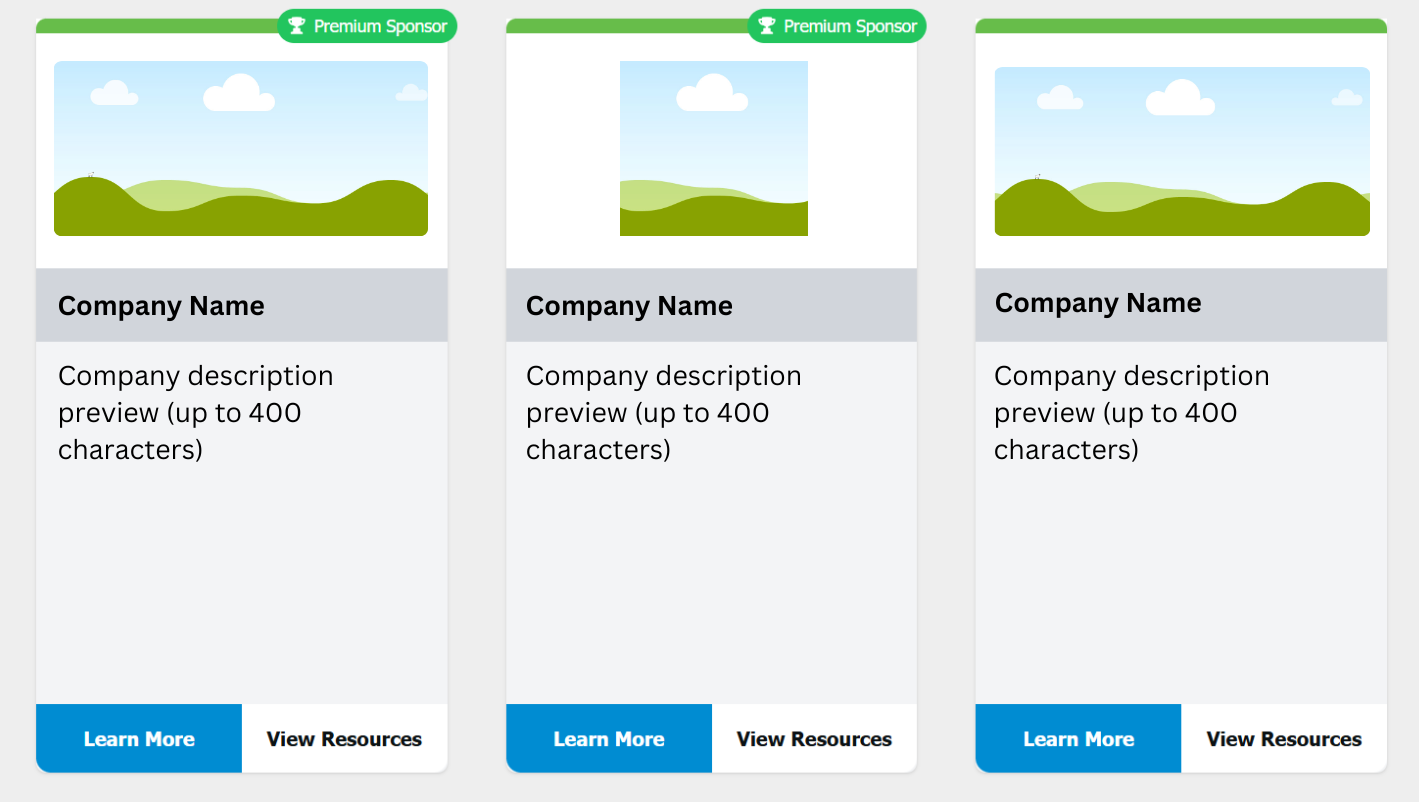Select the first card's company description text
1419x802 pixels.
coord(196,413)
